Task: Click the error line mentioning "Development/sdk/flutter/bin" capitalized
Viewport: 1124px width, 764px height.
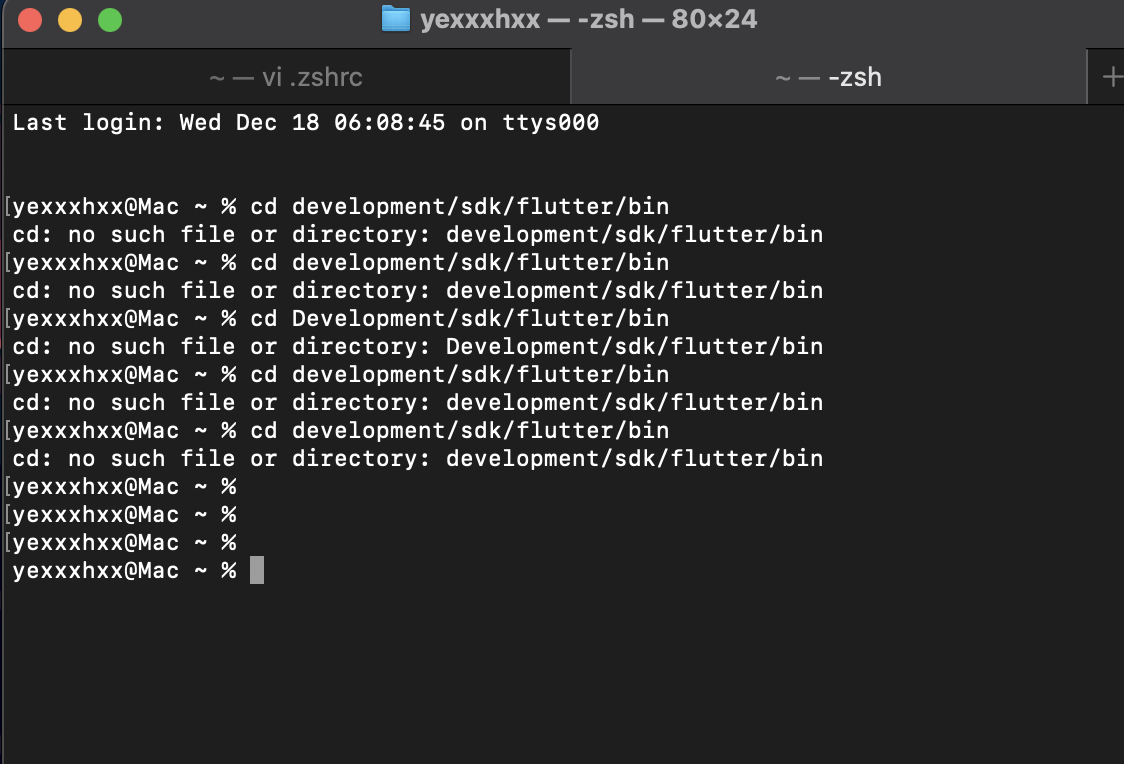Action: (418, 346)
